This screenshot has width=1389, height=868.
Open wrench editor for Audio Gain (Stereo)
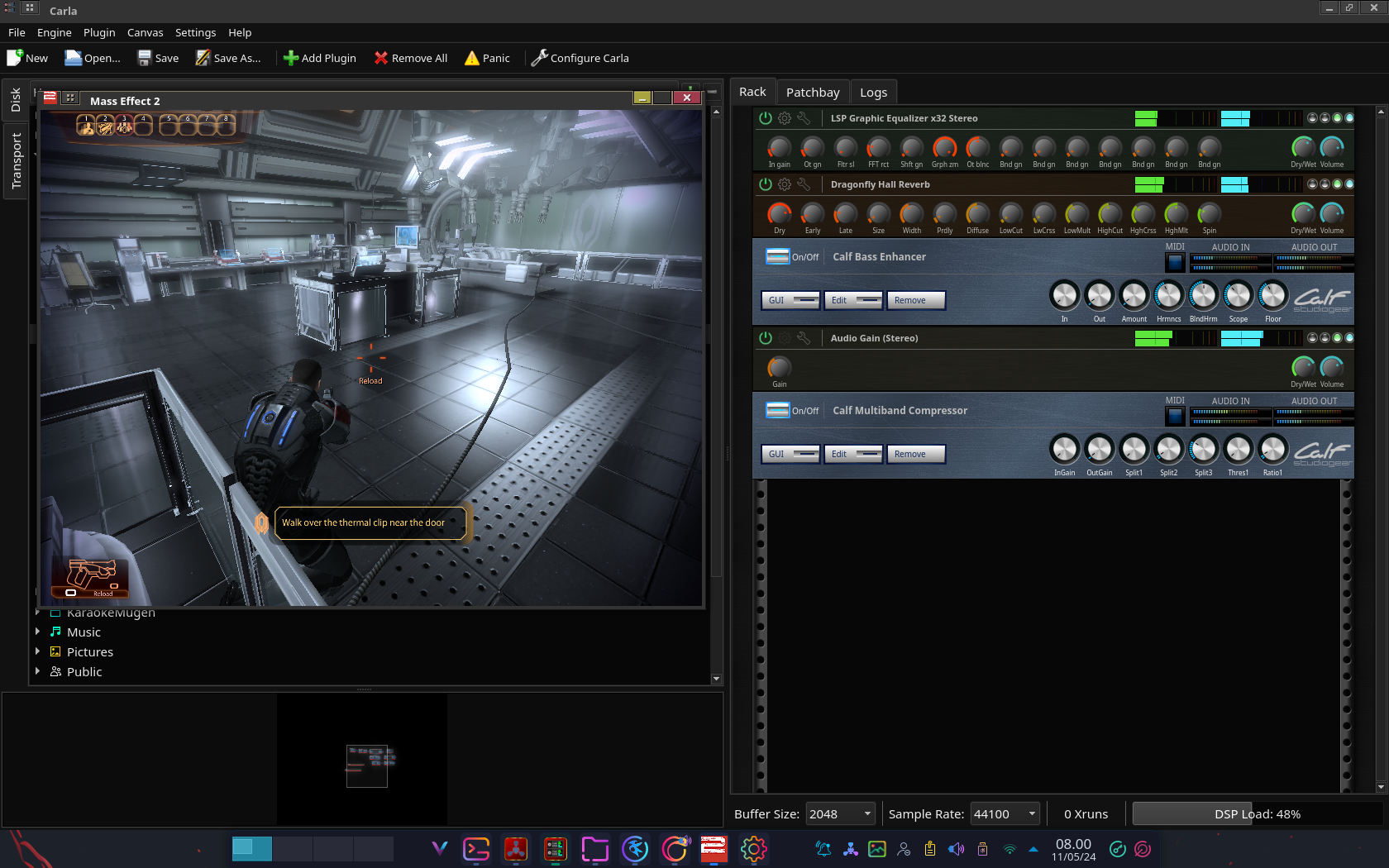pyautogui.click(x=804, y=338)
